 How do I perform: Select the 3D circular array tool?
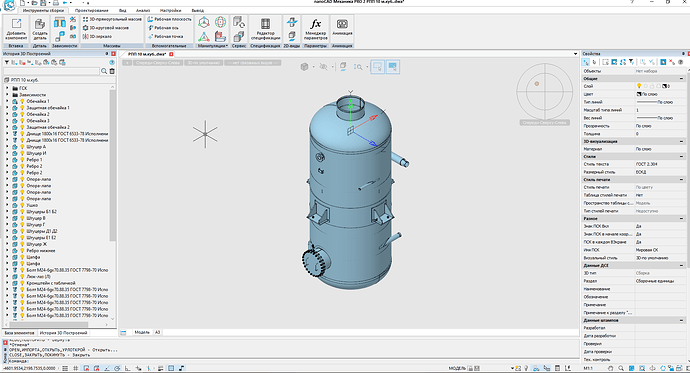coord(106,28)
